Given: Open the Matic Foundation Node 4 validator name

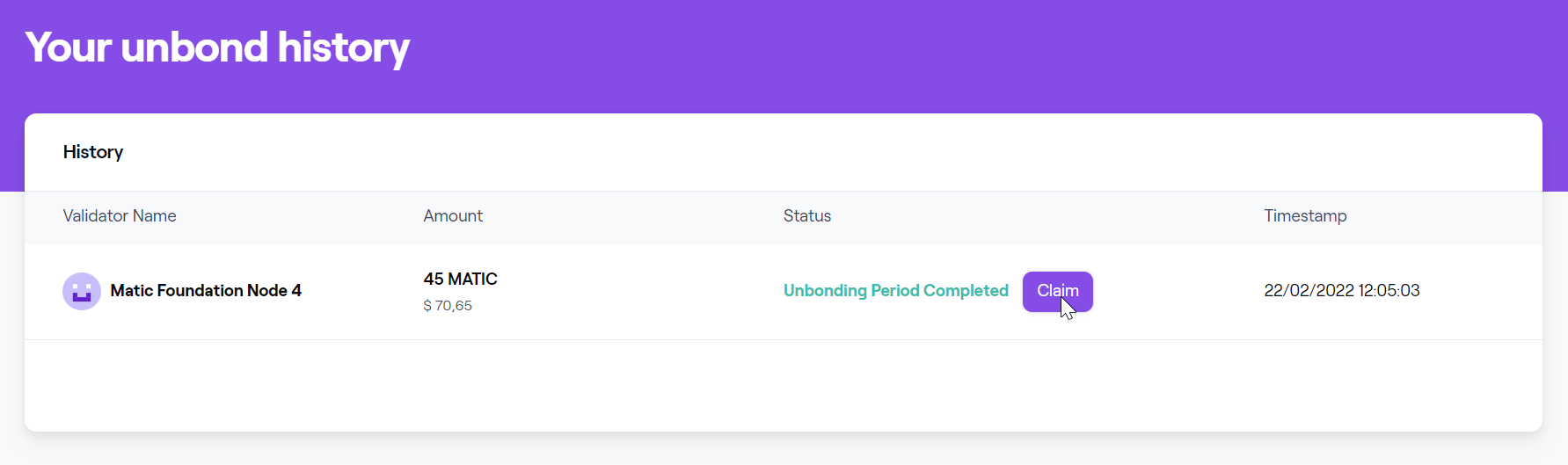Looking at the screenshot, I should click(206, 291).
